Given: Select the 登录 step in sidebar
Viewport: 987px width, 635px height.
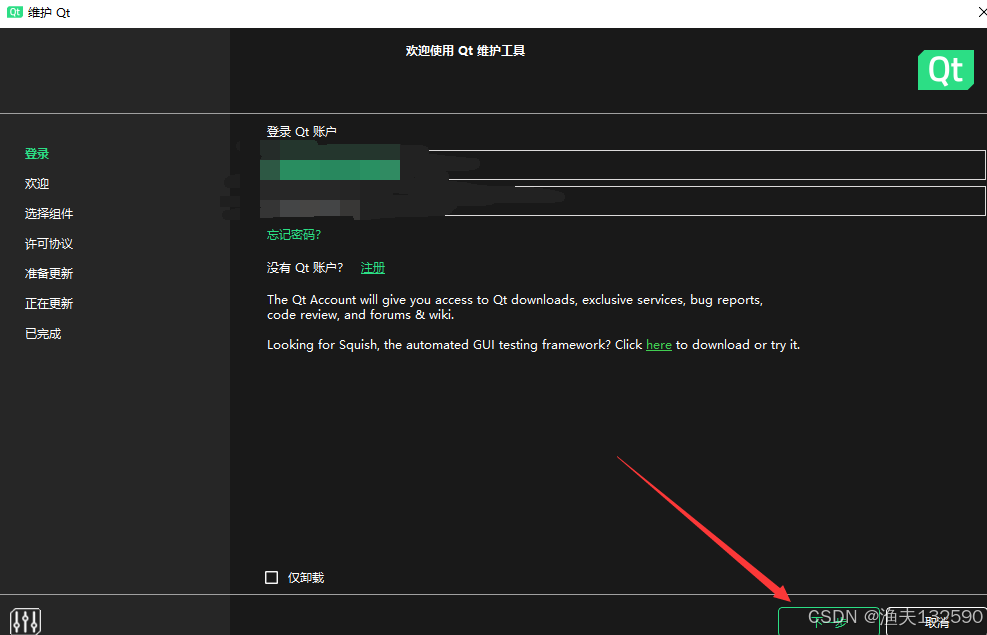Looking at the screenshot, I should click(x=37, y=154).
